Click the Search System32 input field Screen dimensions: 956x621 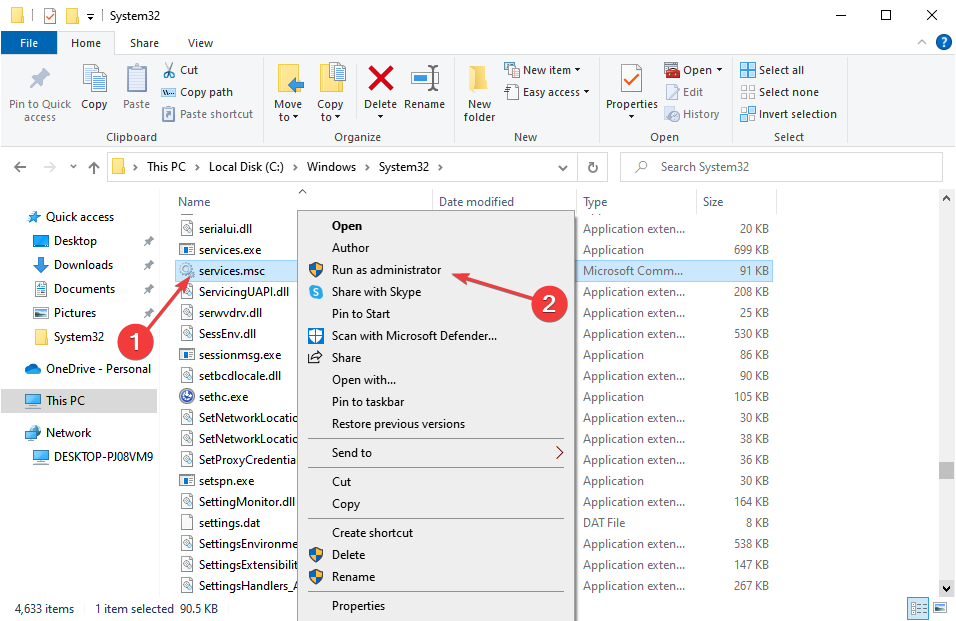[781, 167]
